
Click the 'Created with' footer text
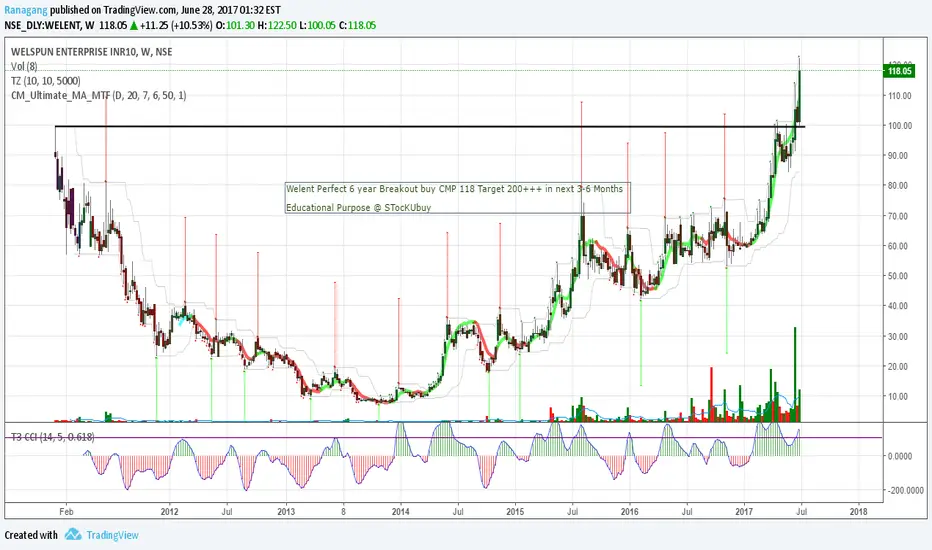pyautogui.click(x=31, y=535)
